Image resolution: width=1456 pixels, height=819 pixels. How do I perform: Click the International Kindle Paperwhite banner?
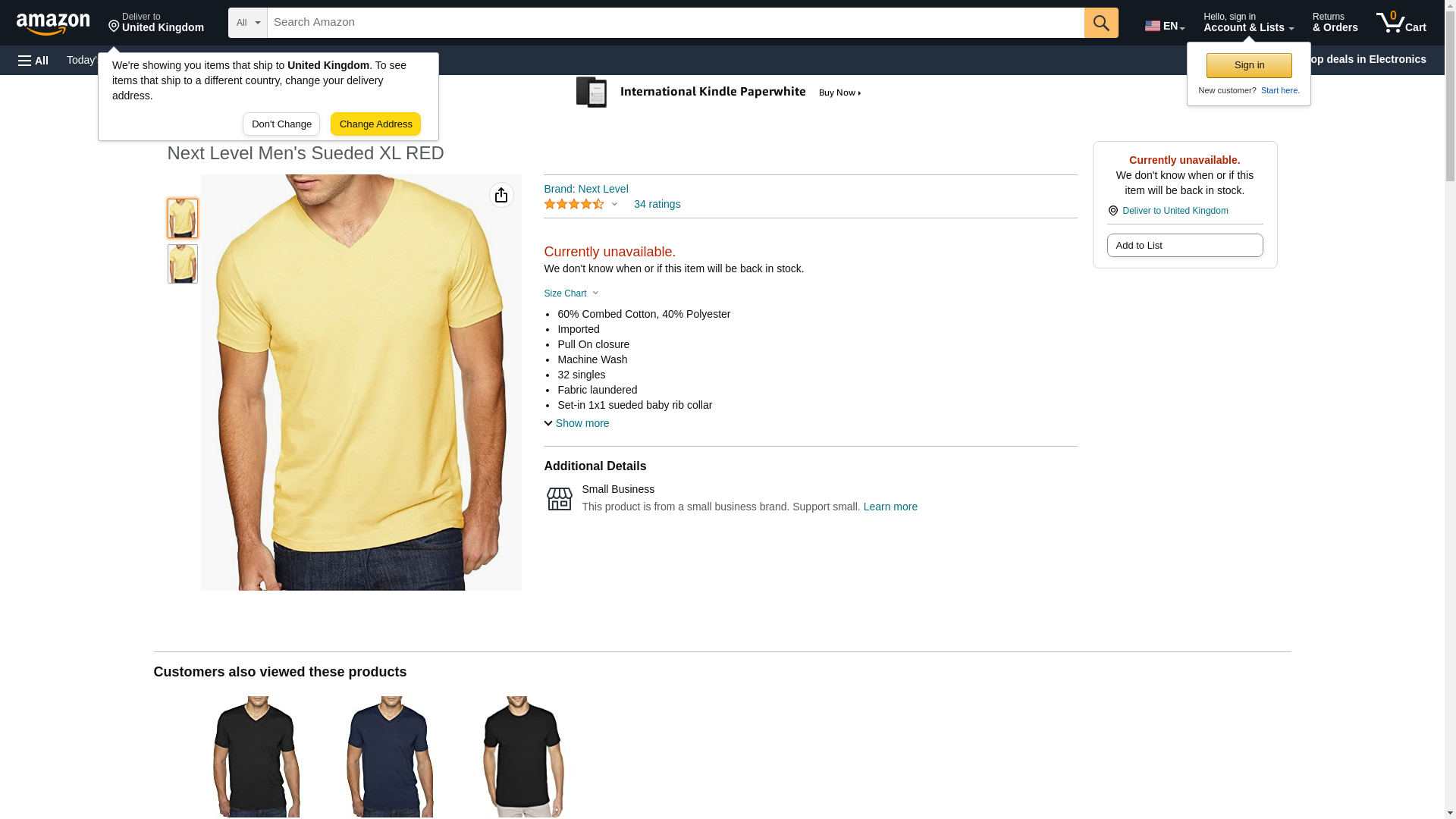(x=719, y=93)
